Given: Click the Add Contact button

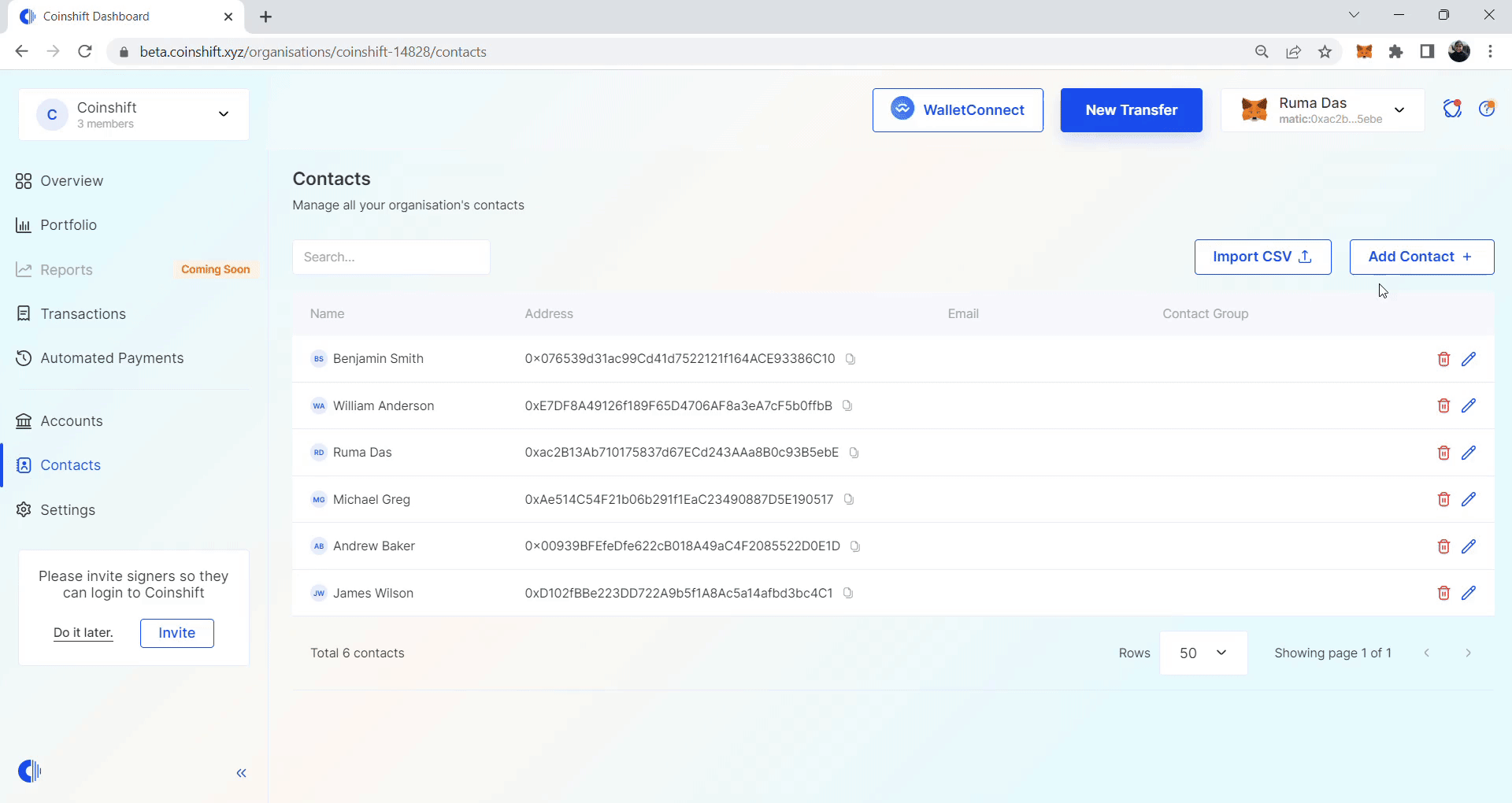Looking at the screenshot, I should pos(1421,257).
